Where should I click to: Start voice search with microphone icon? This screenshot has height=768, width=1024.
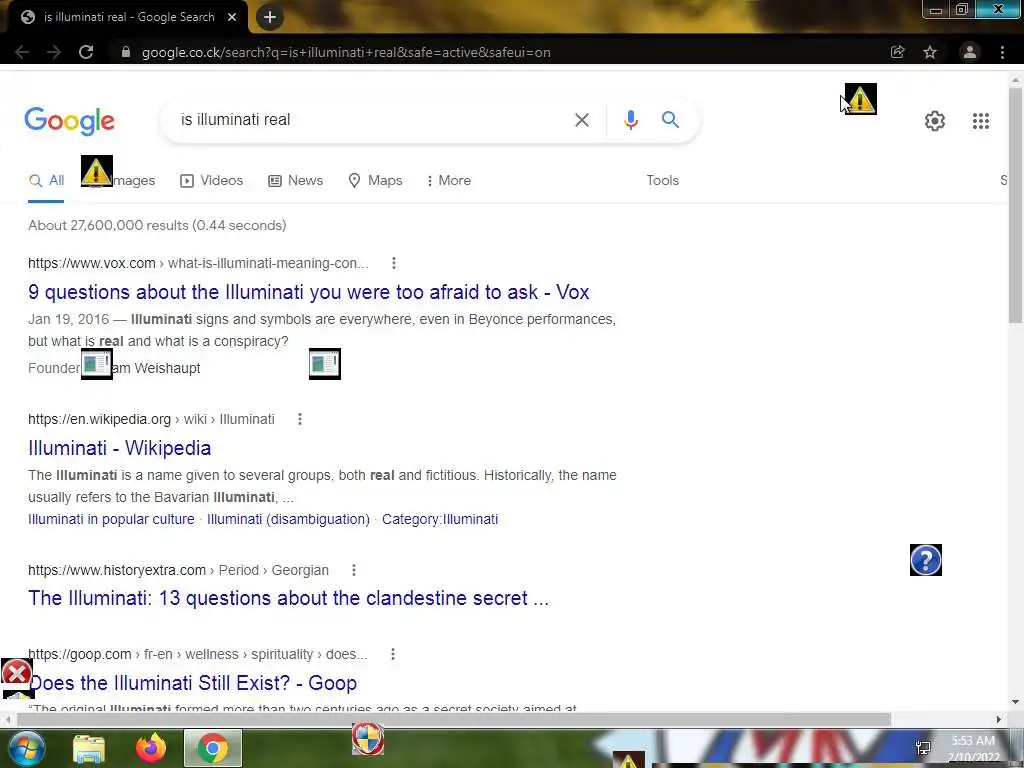pos(630,120)
